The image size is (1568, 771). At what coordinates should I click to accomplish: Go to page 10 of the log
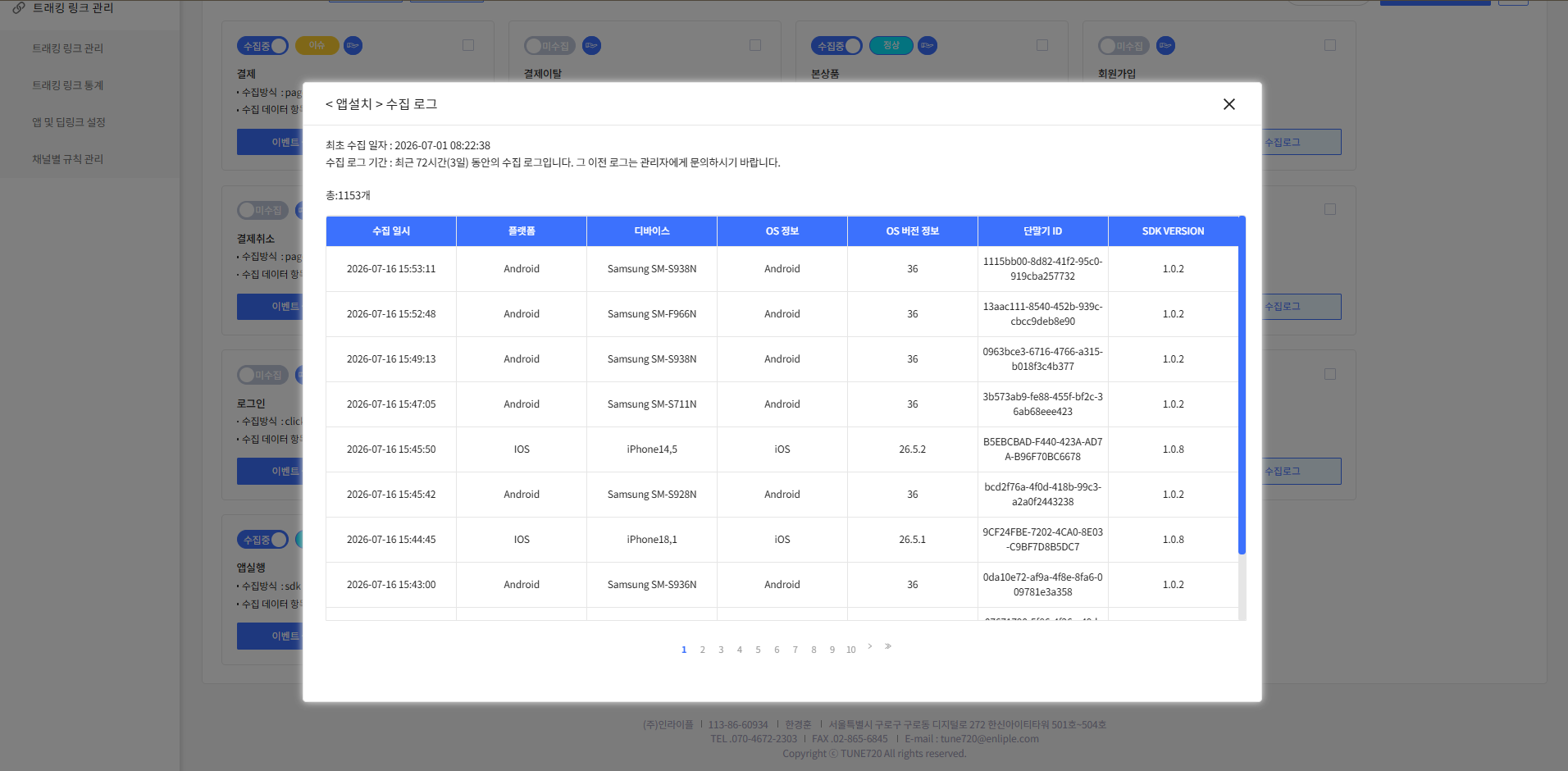tap(851, 650)
